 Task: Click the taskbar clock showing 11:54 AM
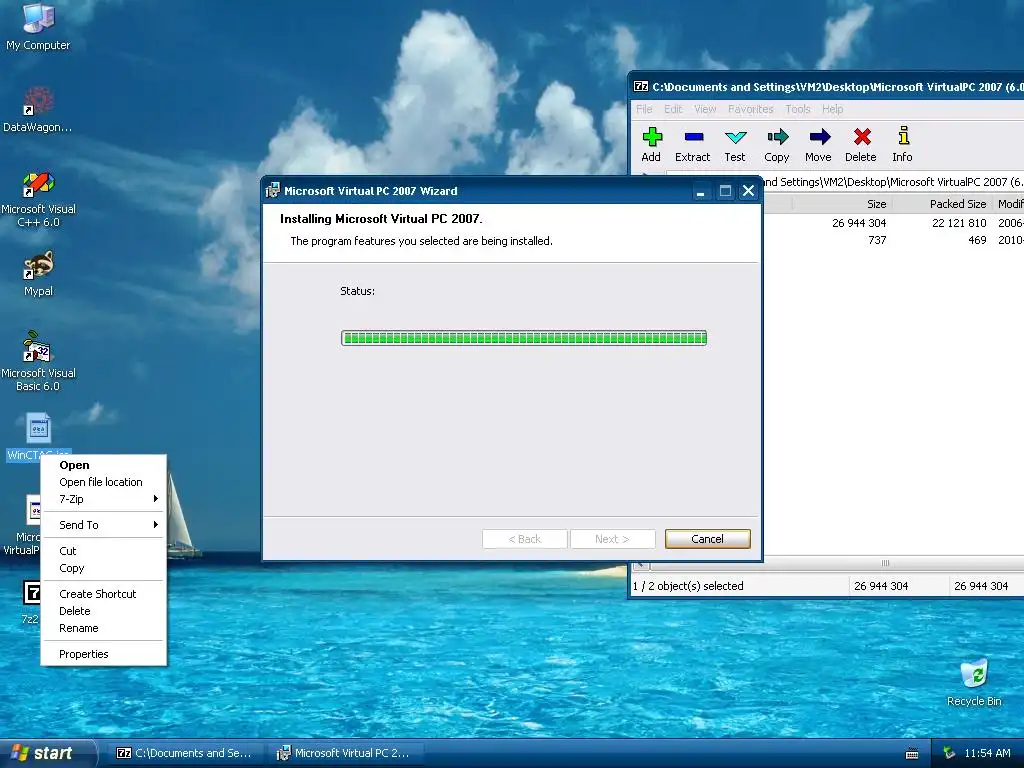tap(987, 754)
